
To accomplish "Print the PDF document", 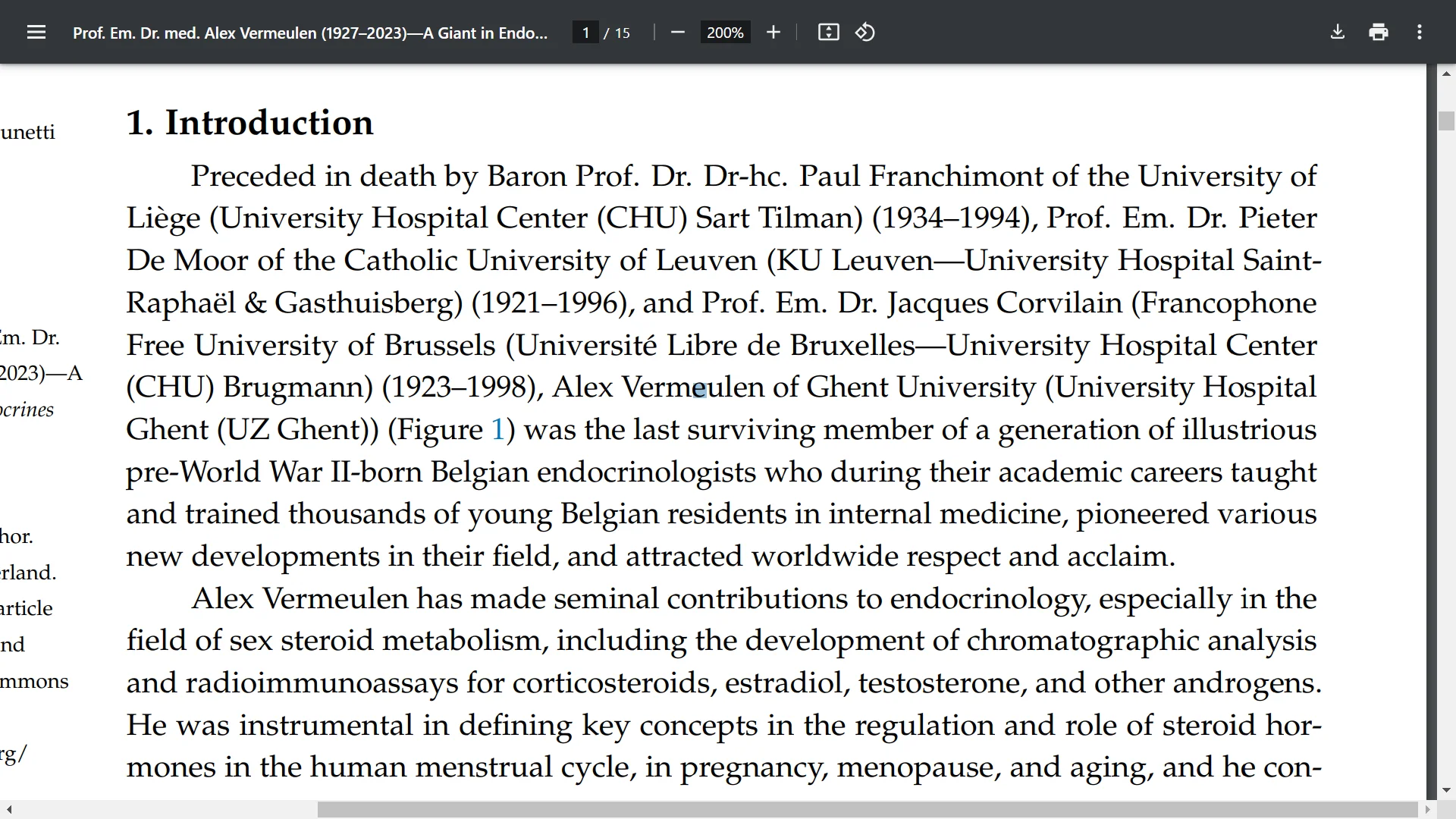I will point(1379,33).
